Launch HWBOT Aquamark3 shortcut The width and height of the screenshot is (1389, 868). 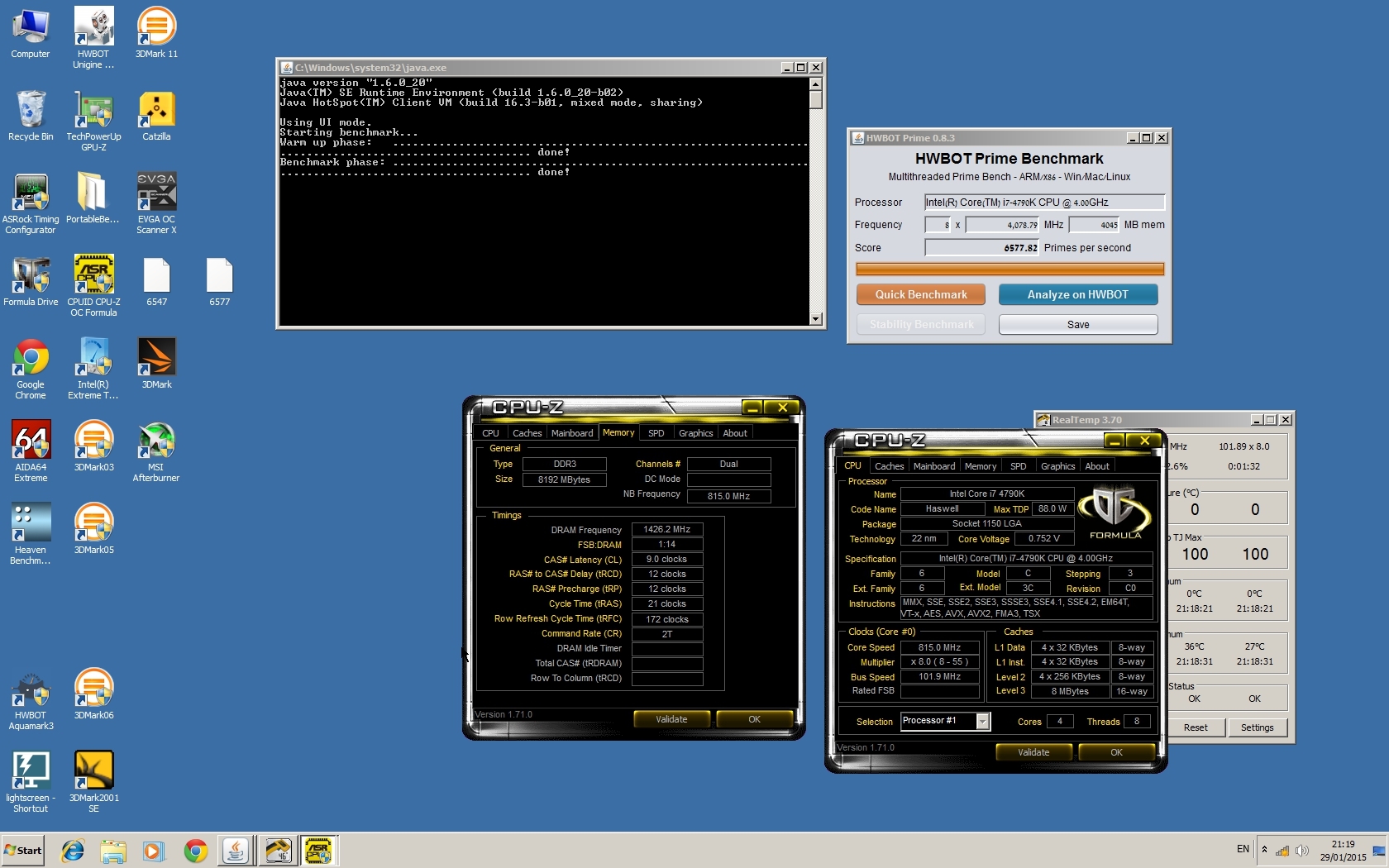point(31,700)
